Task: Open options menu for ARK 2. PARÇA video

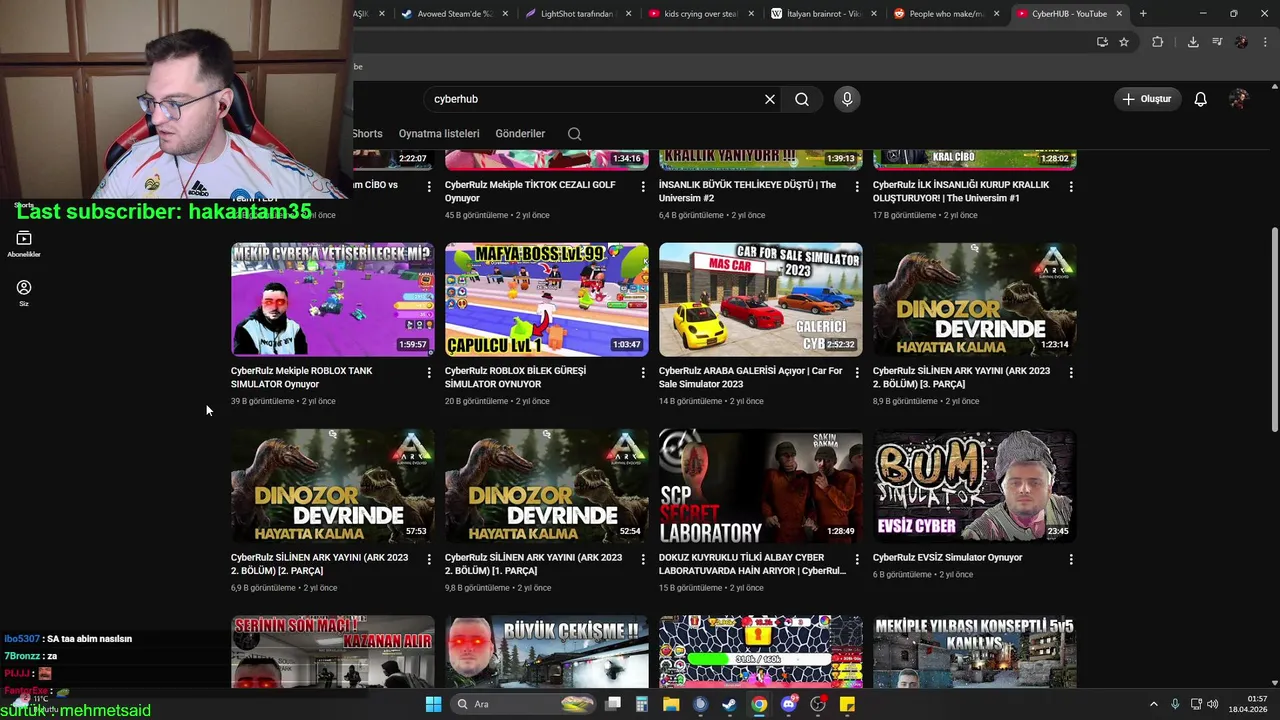Action: point(429,559)
